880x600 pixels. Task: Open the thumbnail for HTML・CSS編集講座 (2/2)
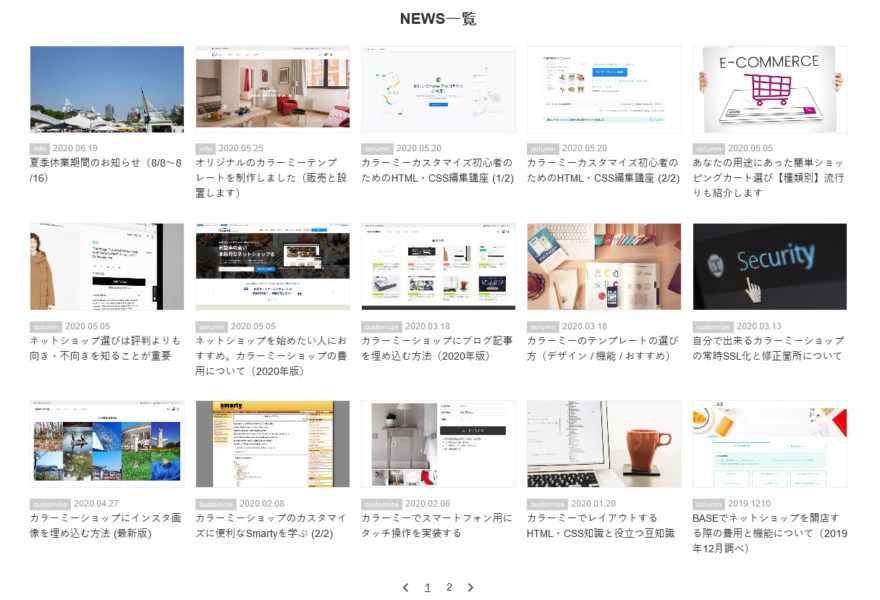click(604, 89)
